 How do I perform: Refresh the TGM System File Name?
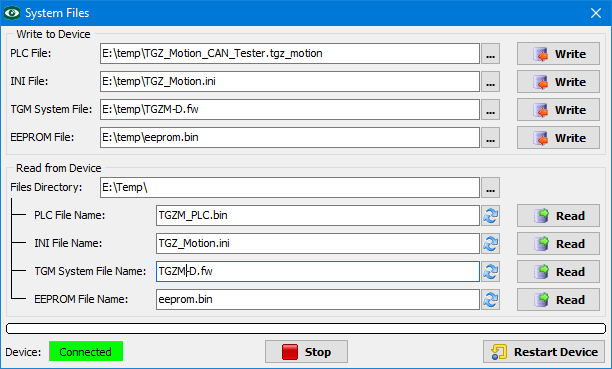click(491, 272)
